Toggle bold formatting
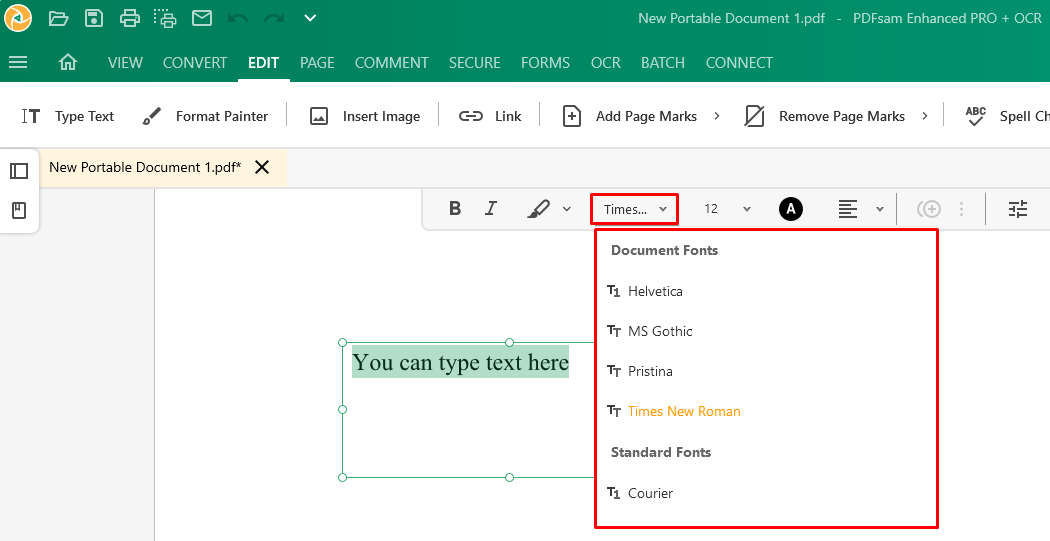This screenshot has width=1050, height=541. [455, 209]
